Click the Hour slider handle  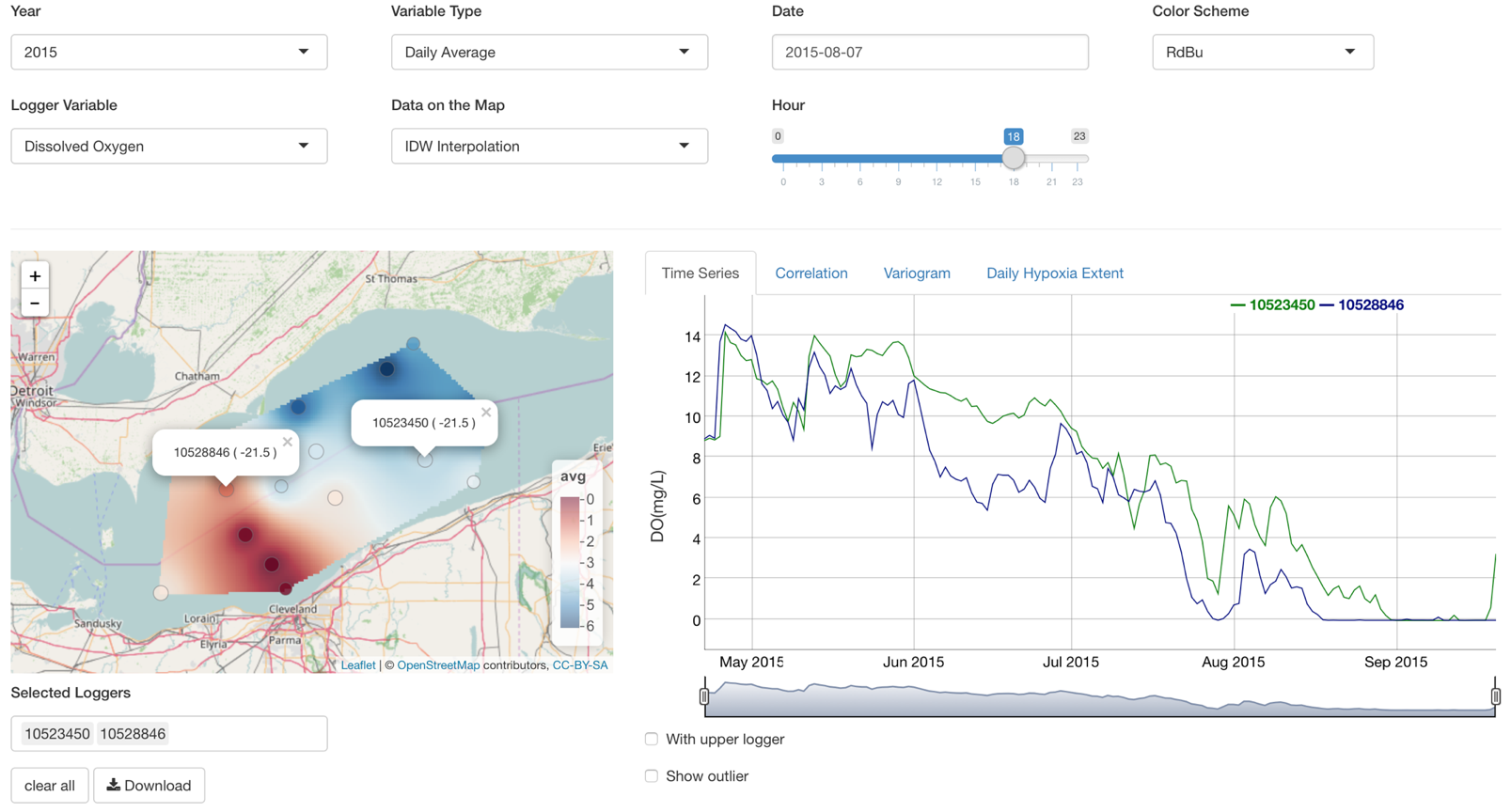tap(1013, 159)
